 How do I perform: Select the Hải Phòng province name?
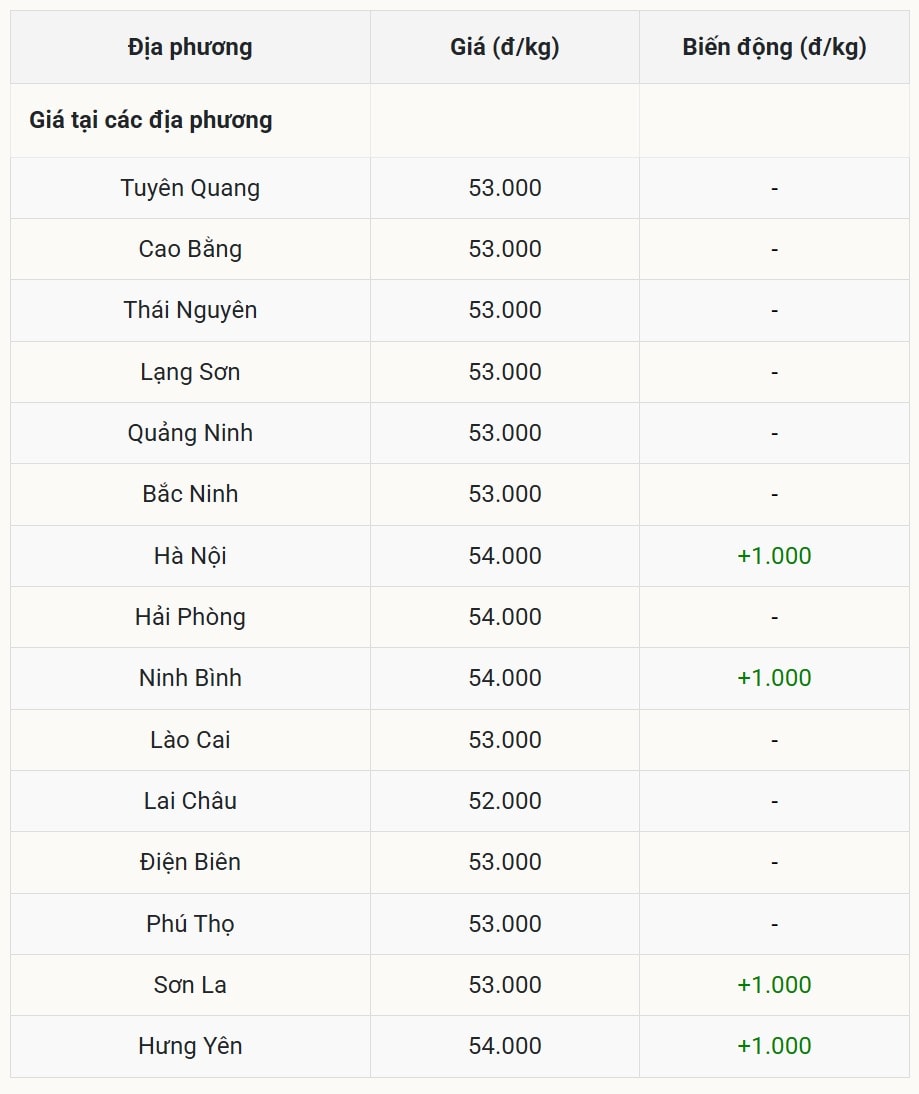(190, 617)
